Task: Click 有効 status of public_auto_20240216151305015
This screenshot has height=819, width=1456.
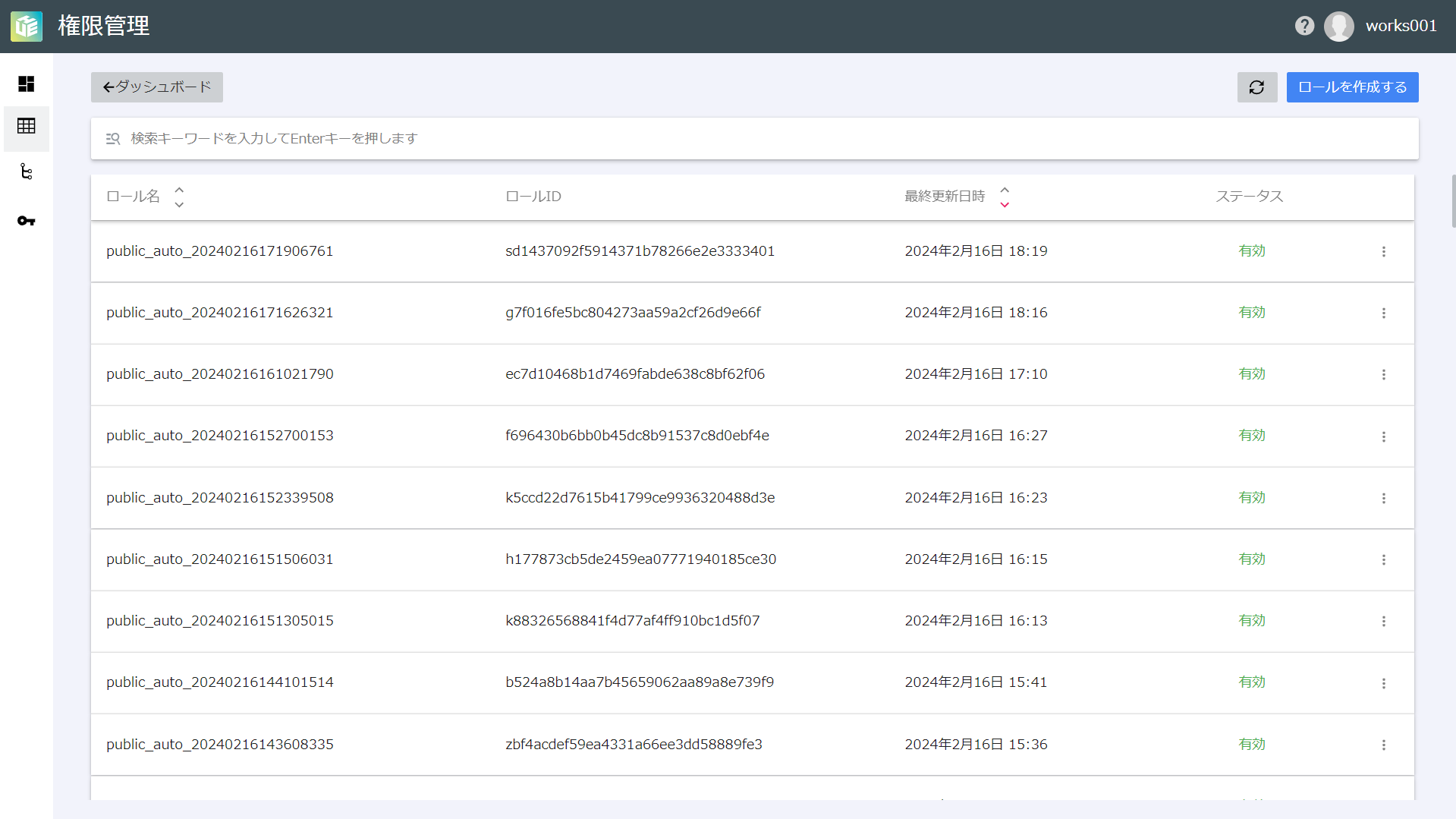Action: [1252, 621]
